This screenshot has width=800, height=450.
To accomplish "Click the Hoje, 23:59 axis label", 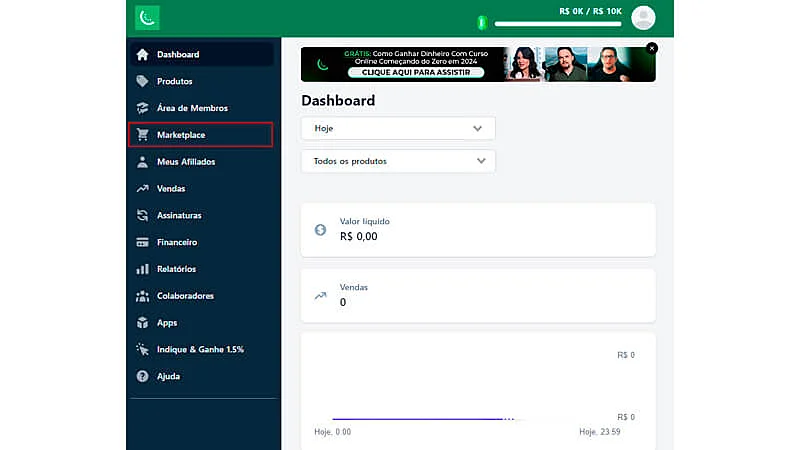I will tap(600, 432).
